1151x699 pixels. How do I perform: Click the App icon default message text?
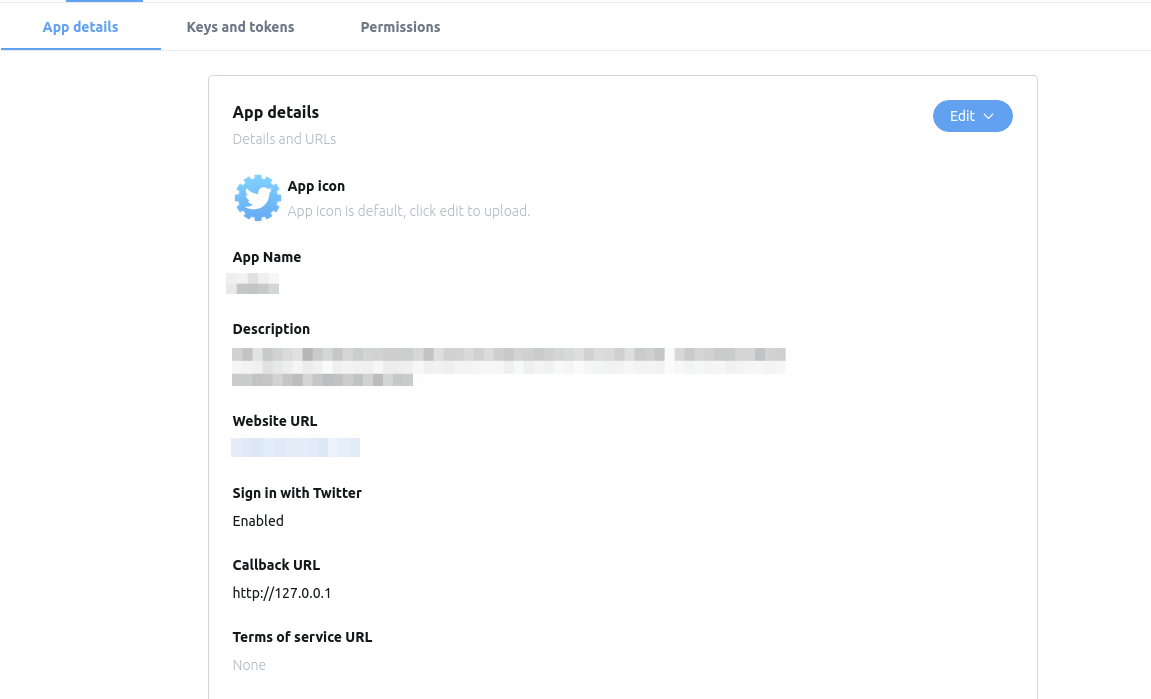pos(408,211)
